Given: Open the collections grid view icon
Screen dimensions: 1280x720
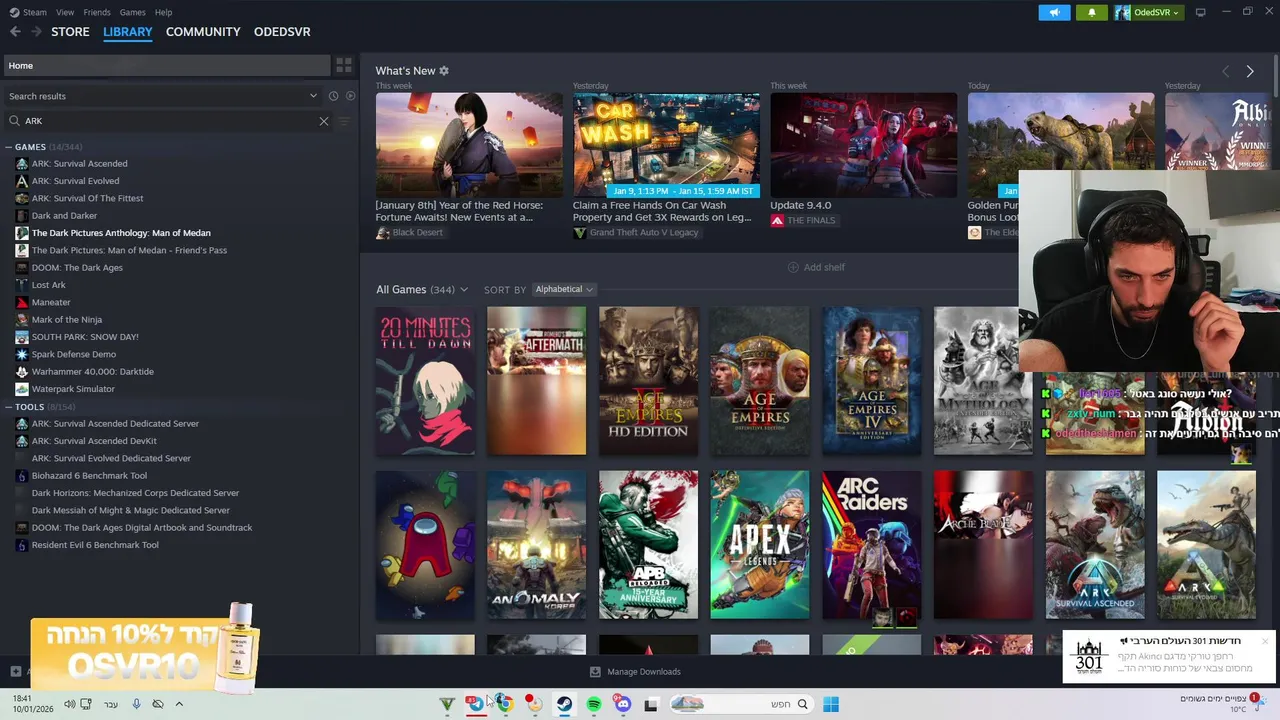Looking at the screenshot, I should [344, 65].
